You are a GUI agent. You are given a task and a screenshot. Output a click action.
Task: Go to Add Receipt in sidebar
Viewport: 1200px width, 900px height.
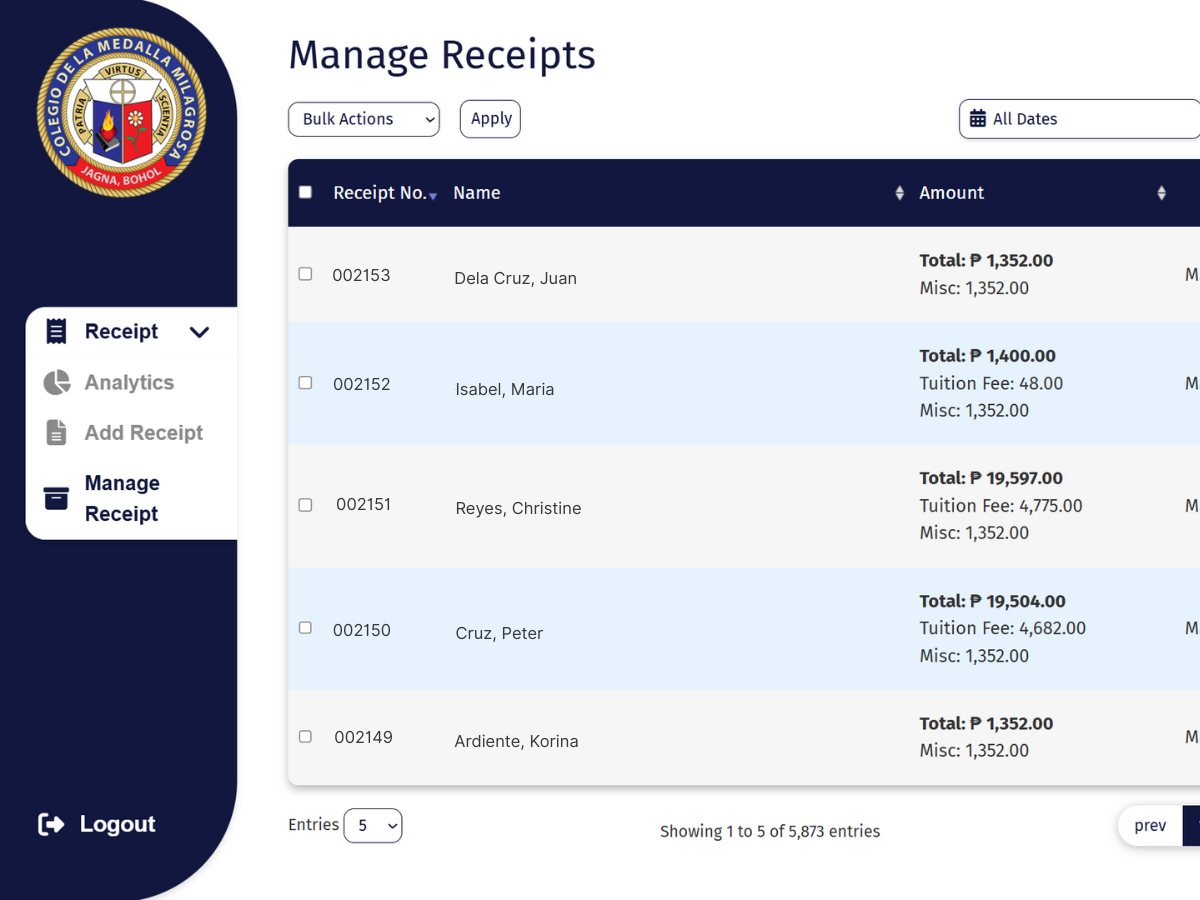143,433
